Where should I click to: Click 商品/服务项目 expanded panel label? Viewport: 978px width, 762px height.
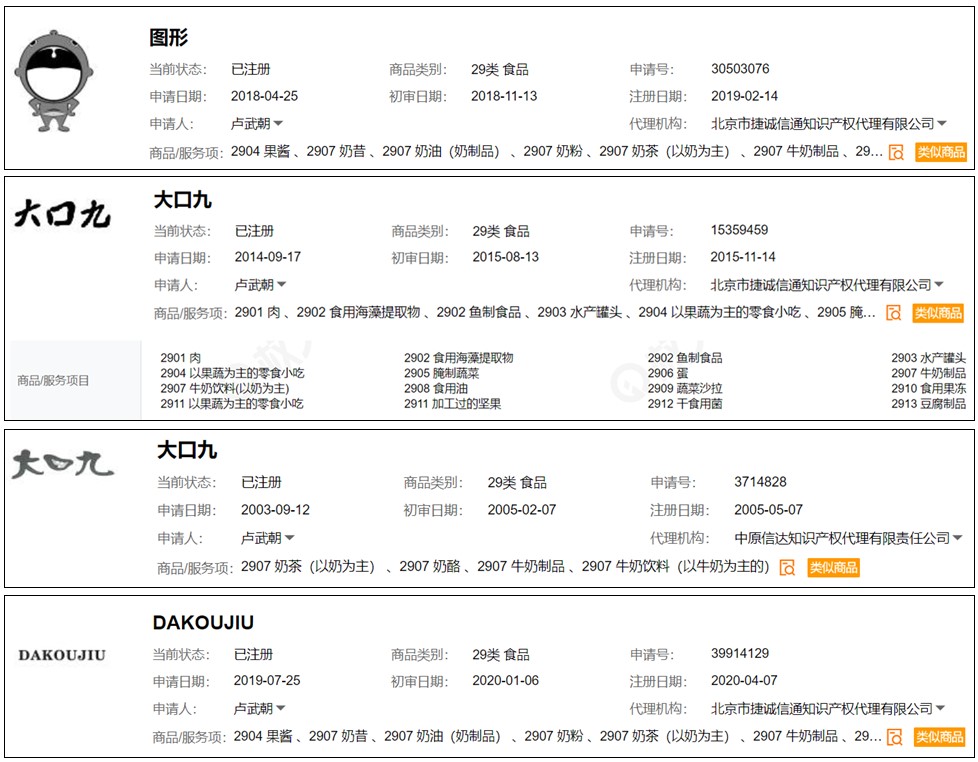click(54, 380)
